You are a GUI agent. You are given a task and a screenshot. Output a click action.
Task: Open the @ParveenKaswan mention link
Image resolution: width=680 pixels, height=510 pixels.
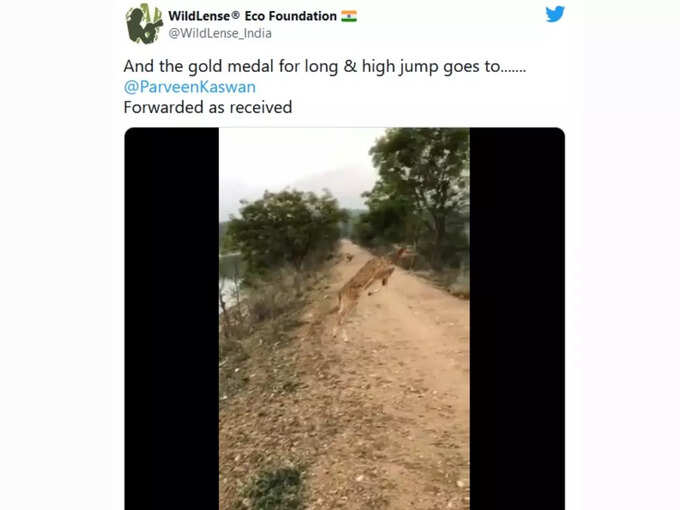pyautogui.click(x=190, y=87)
